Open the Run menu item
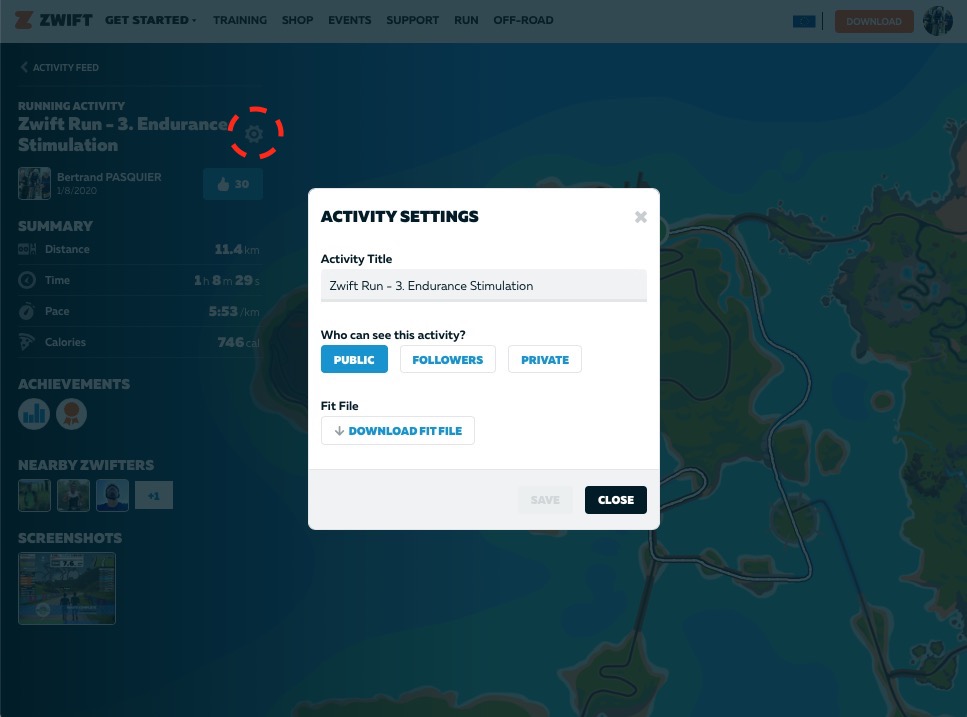This screenshot has width=967, height=717. (x=466, y=20)
